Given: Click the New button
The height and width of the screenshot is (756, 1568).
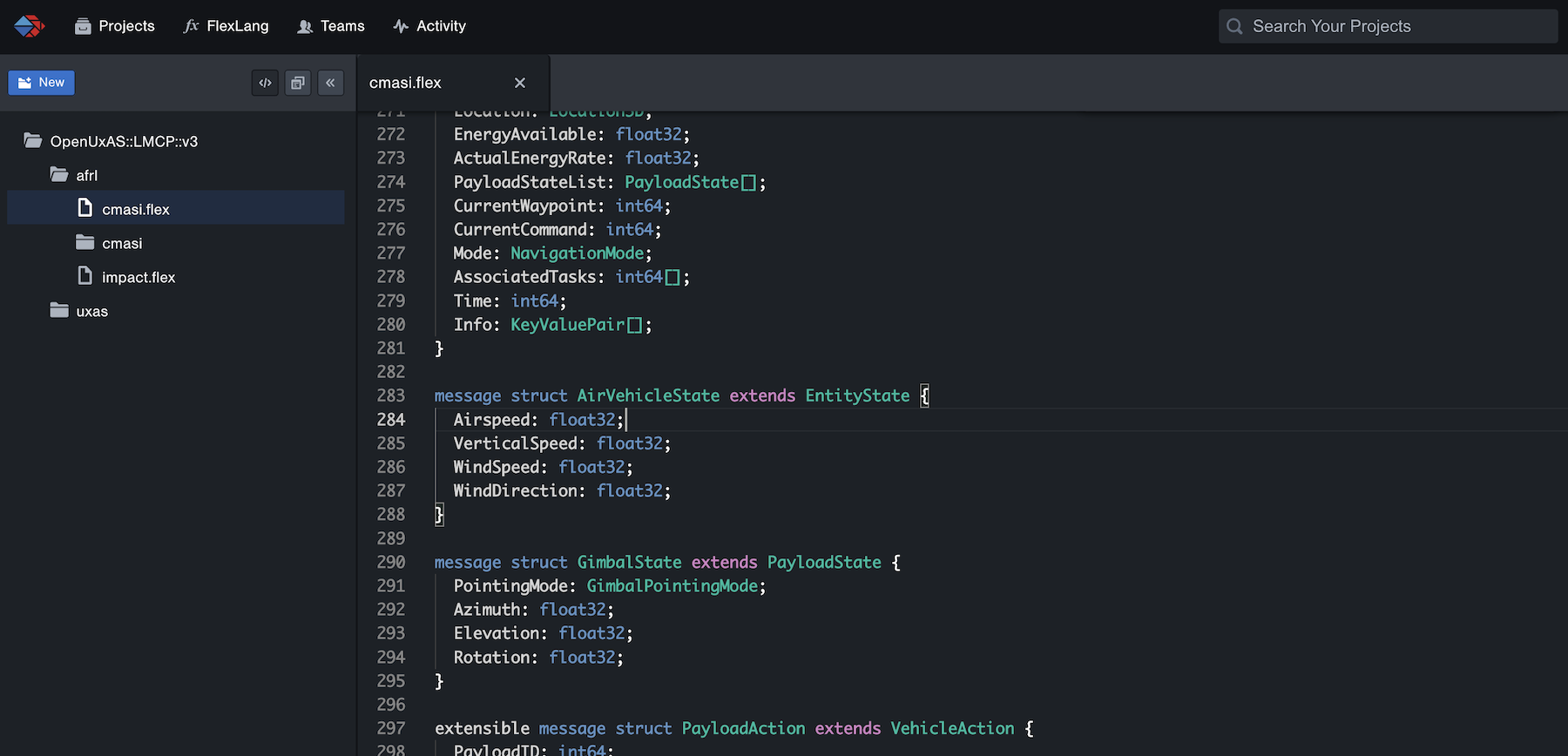Looking at the screenshot, I should coord(41,83).
